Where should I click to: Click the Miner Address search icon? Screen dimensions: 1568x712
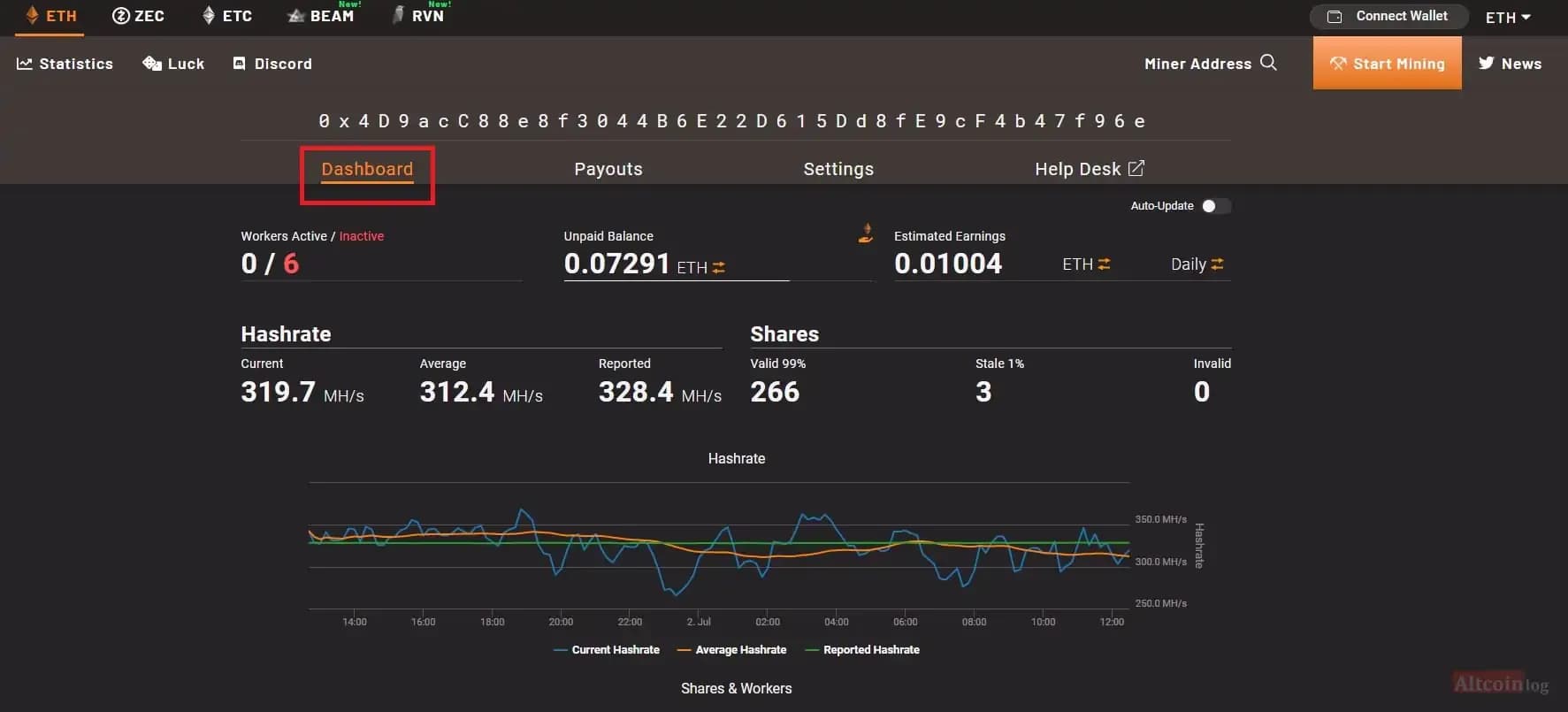1268,63
